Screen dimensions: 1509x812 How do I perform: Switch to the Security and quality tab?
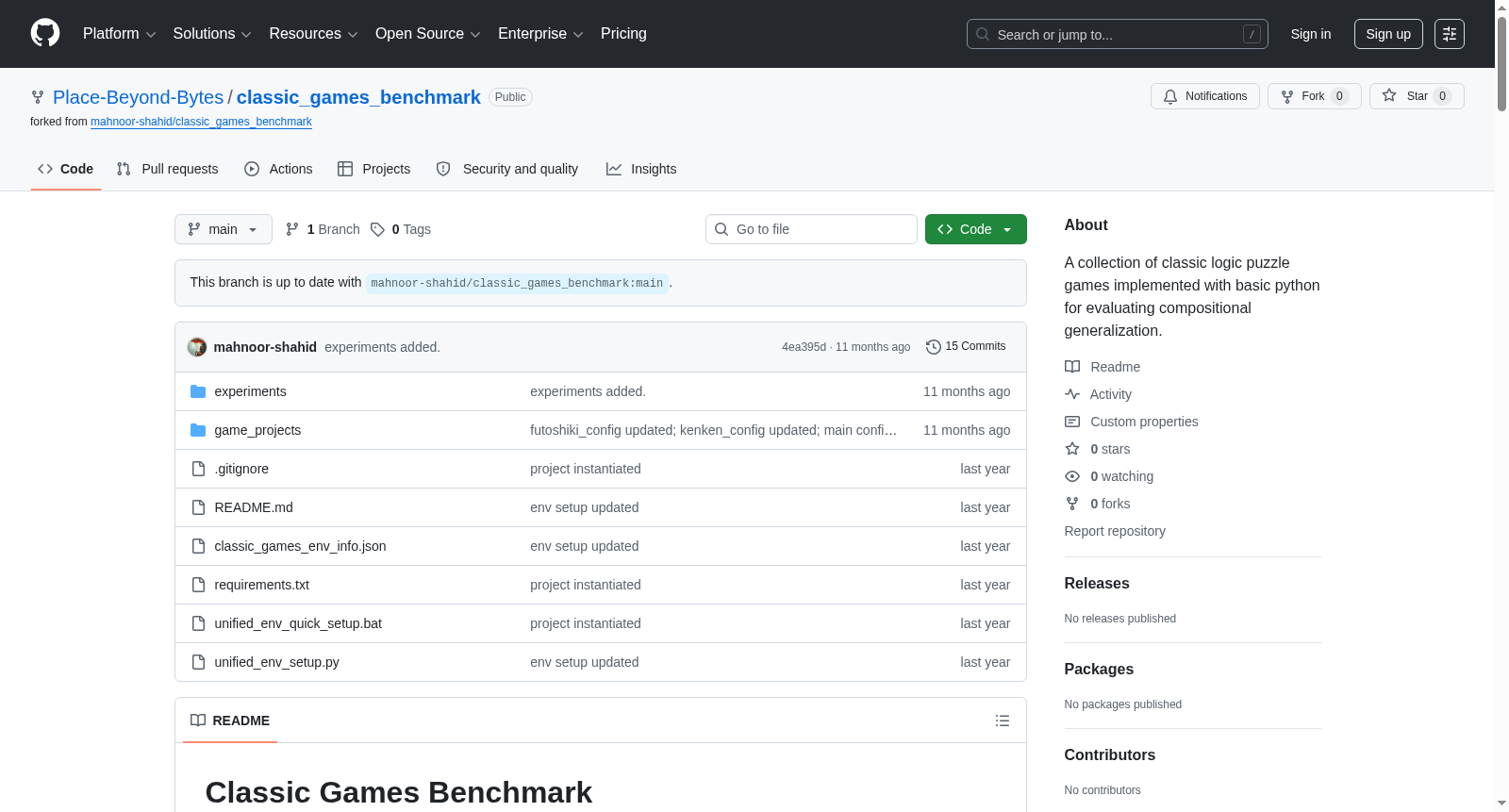(507, 169)
